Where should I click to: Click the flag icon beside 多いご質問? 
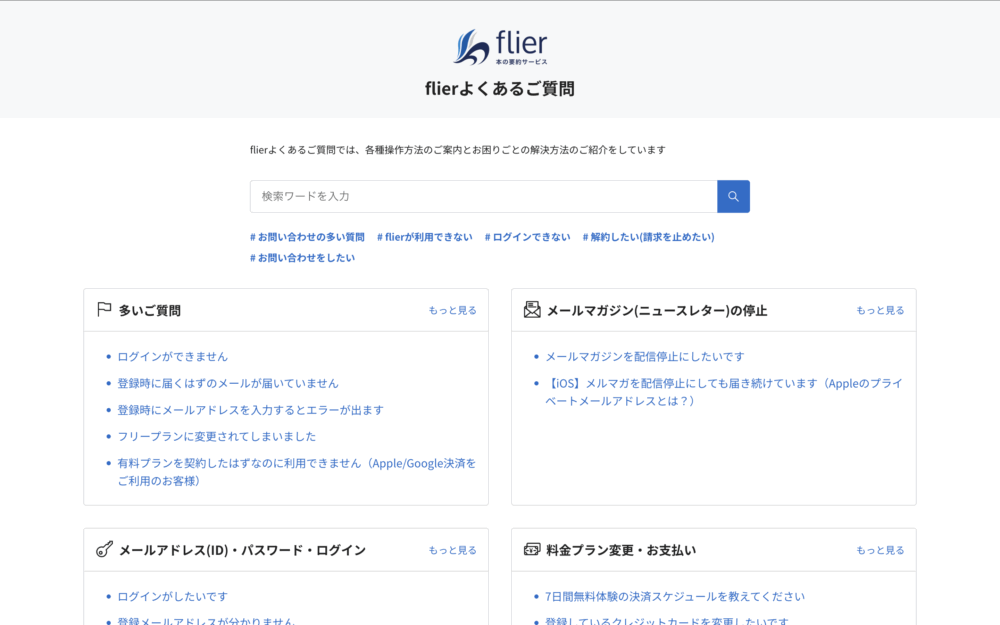[104, 310]
